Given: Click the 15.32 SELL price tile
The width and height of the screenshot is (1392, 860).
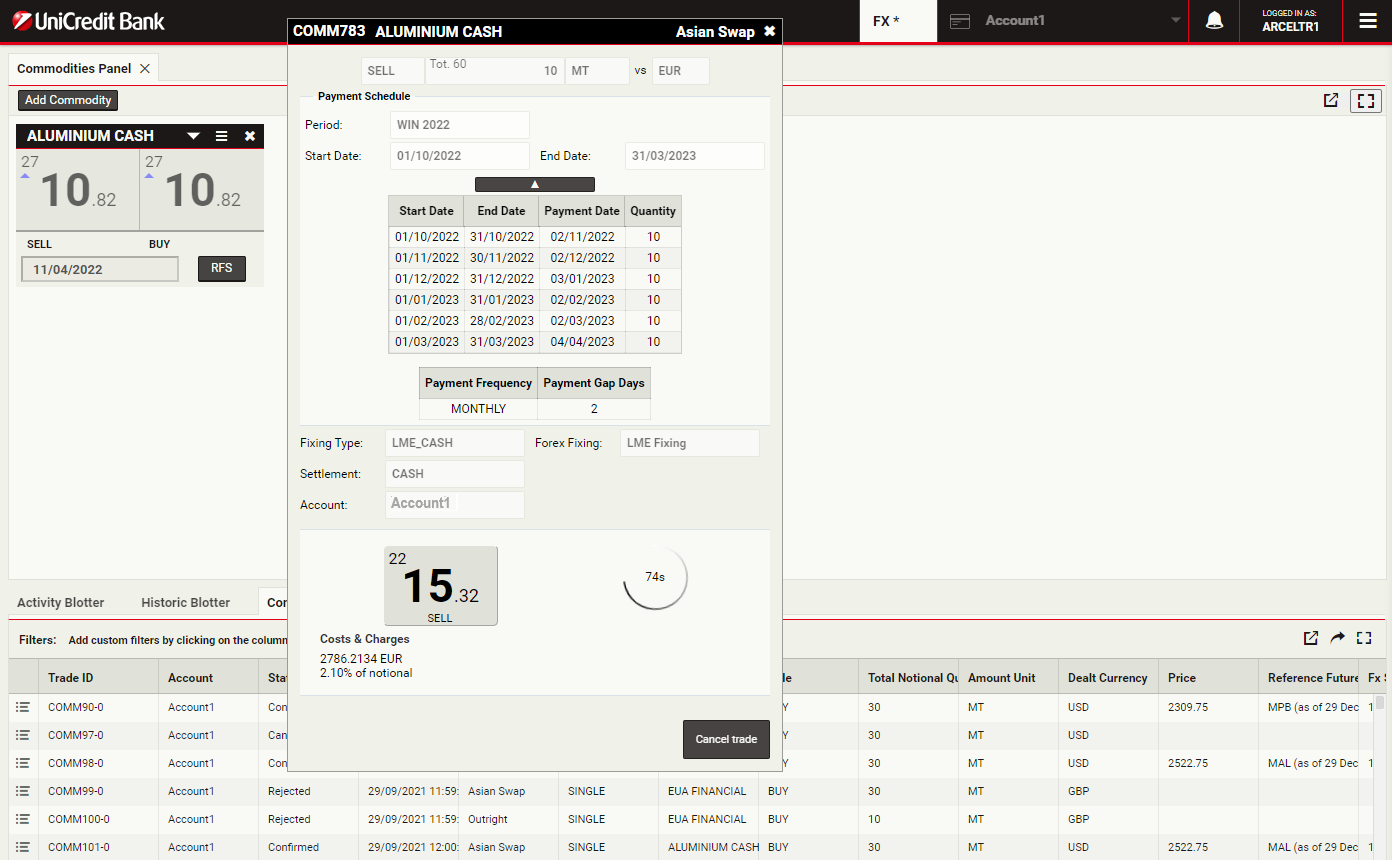Looking at the screenshot, I should pyautogui.click(x=440, y=586).
